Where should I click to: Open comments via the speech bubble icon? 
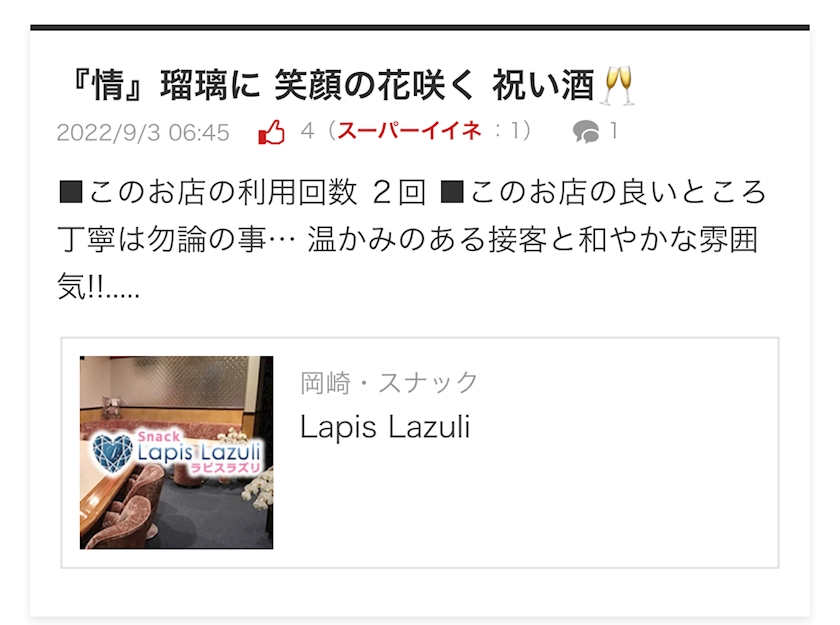coord(586,131)
